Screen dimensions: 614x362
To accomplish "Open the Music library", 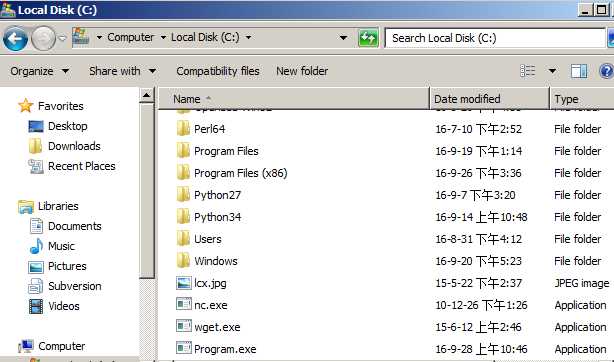I will pos(52,246).
